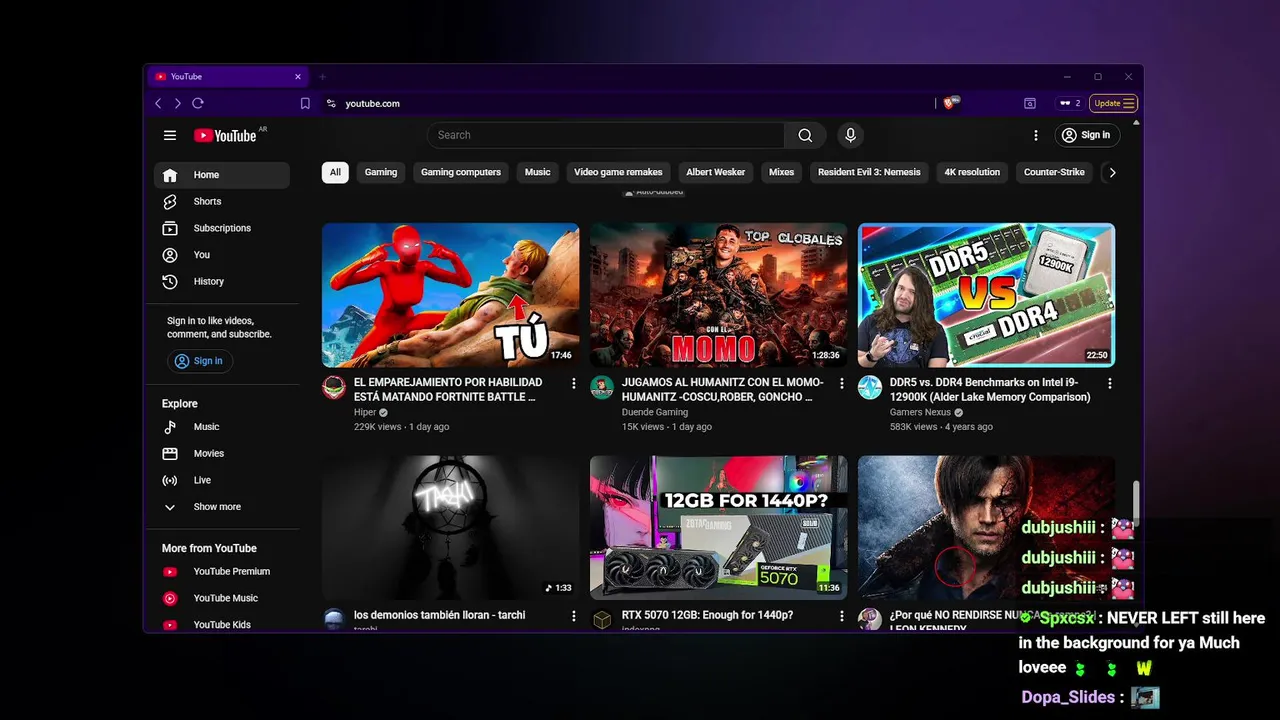This screenshot has width=1280, height=720.
Task: Open the YouTube hamburger guide menu
Action: [x=170, y=135]
